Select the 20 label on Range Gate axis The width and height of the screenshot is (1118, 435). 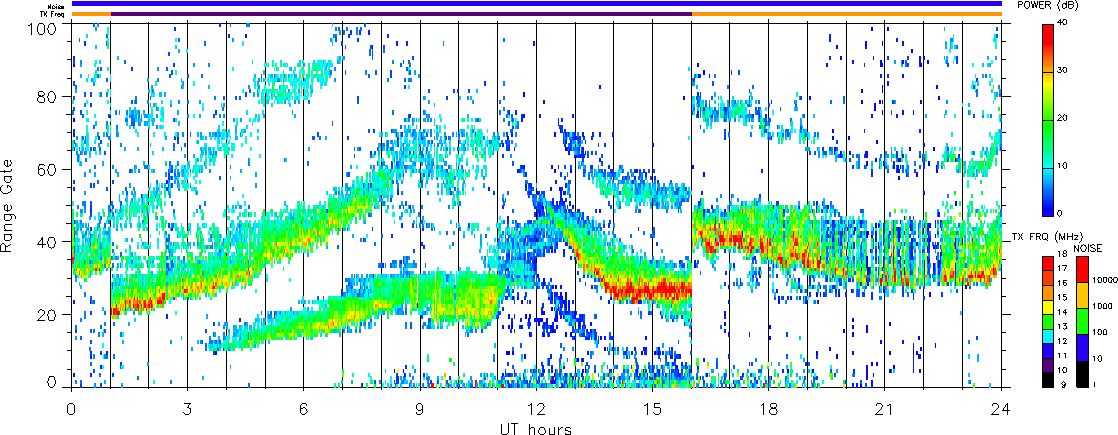click(48, 314)
